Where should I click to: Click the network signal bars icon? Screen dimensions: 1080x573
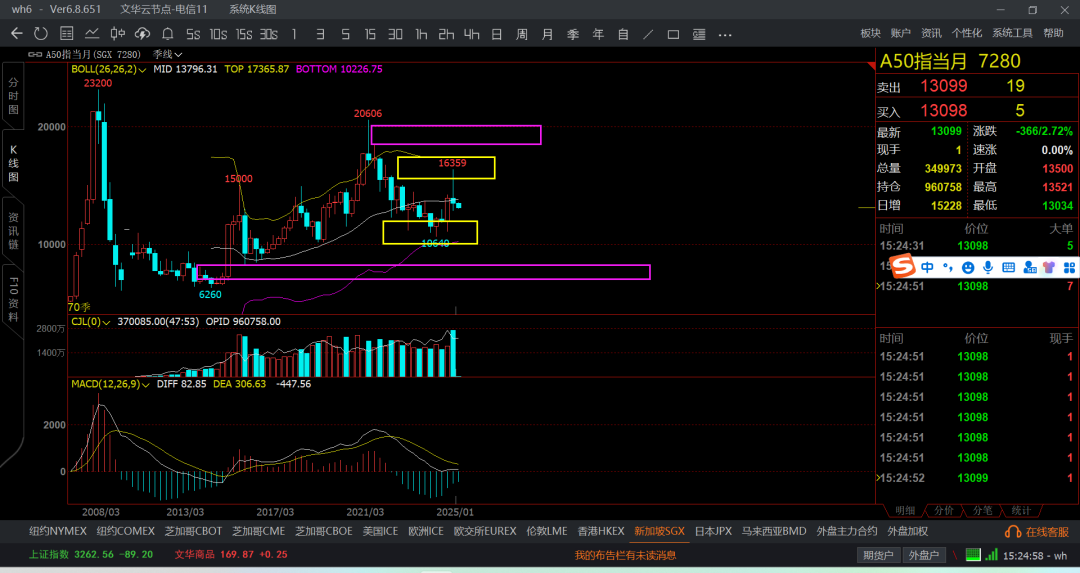(991, 554)
